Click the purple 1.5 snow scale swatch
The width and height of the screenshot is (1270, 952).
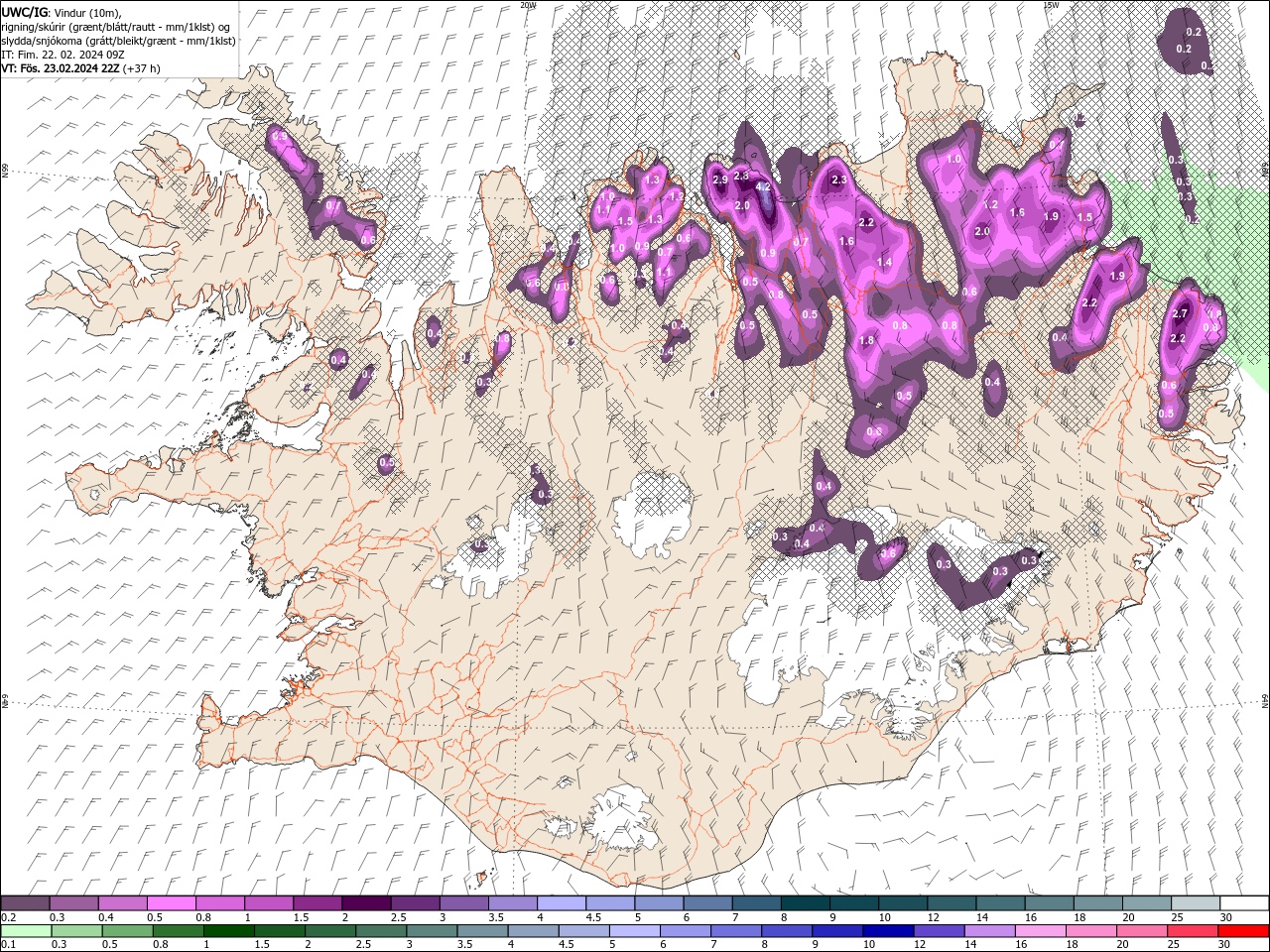(x=317, y=903)
